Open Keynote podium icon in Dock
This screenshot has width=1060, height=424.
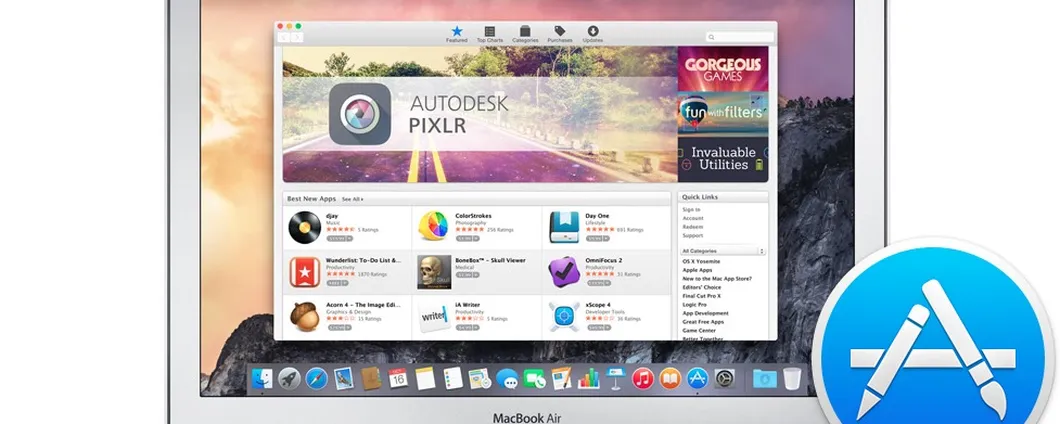click(x=615, y=378)
